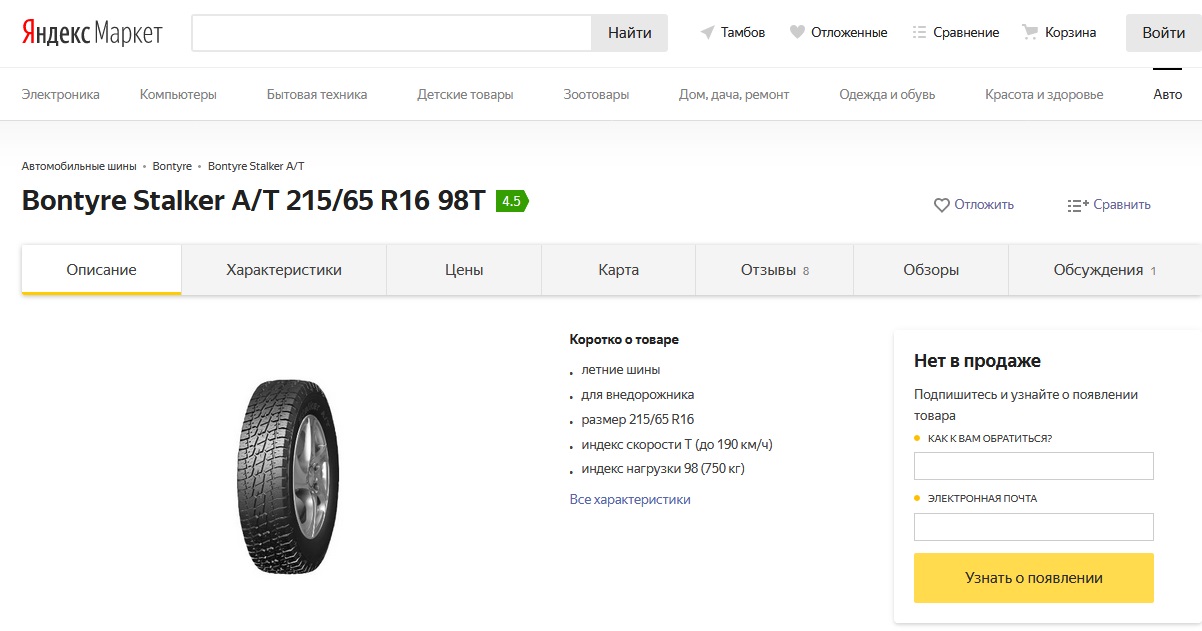The width and height of the screenshot is (1202, 631).
Task: Click the Bontyre breadcrumb link
Action: point(172,166)
